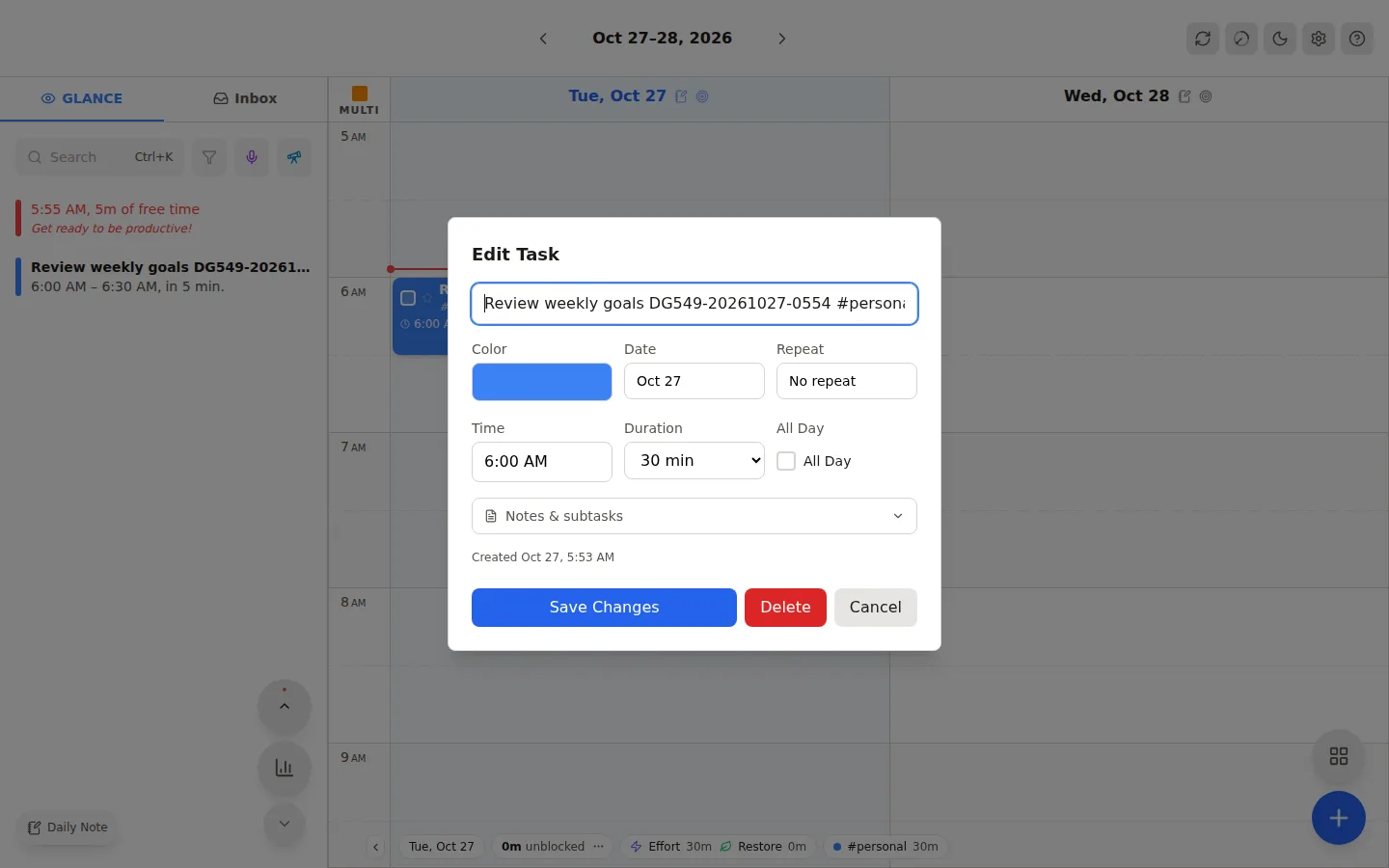1389x868 pixels.
Task: Open settings gear icon
Action: 1319,39
